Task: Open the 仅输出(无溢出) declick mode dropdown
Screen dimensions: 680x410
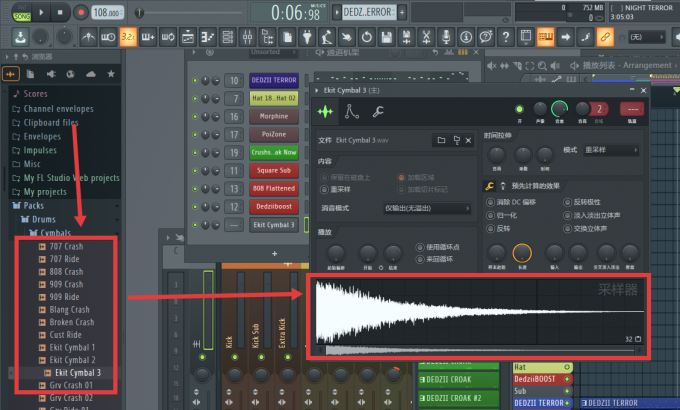Action: 427,208
